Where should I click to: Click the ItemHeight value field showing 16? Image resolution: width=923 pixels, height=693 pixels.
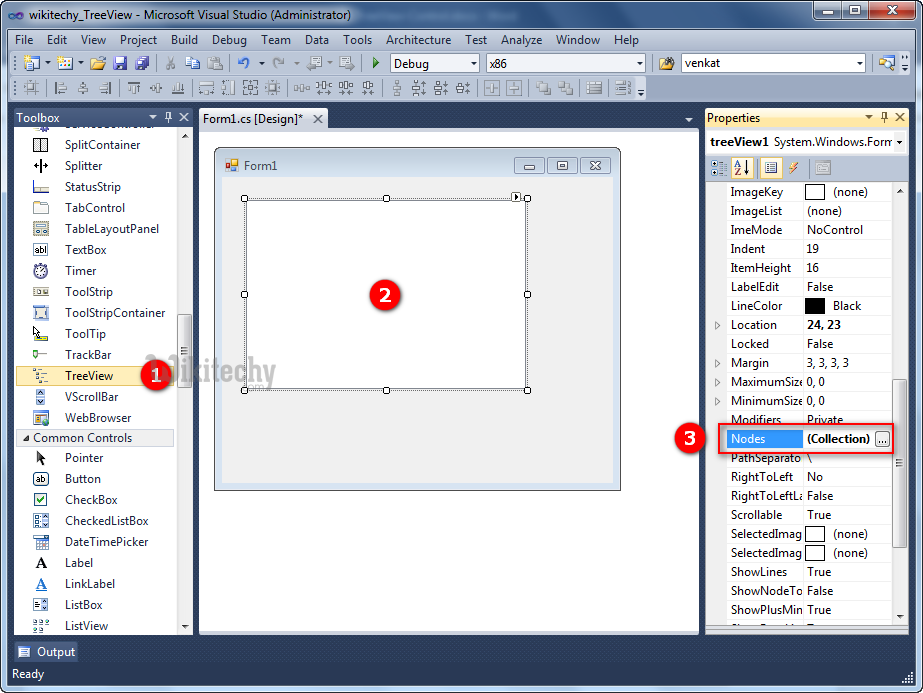pyautogui.click(x=847, y=268)
